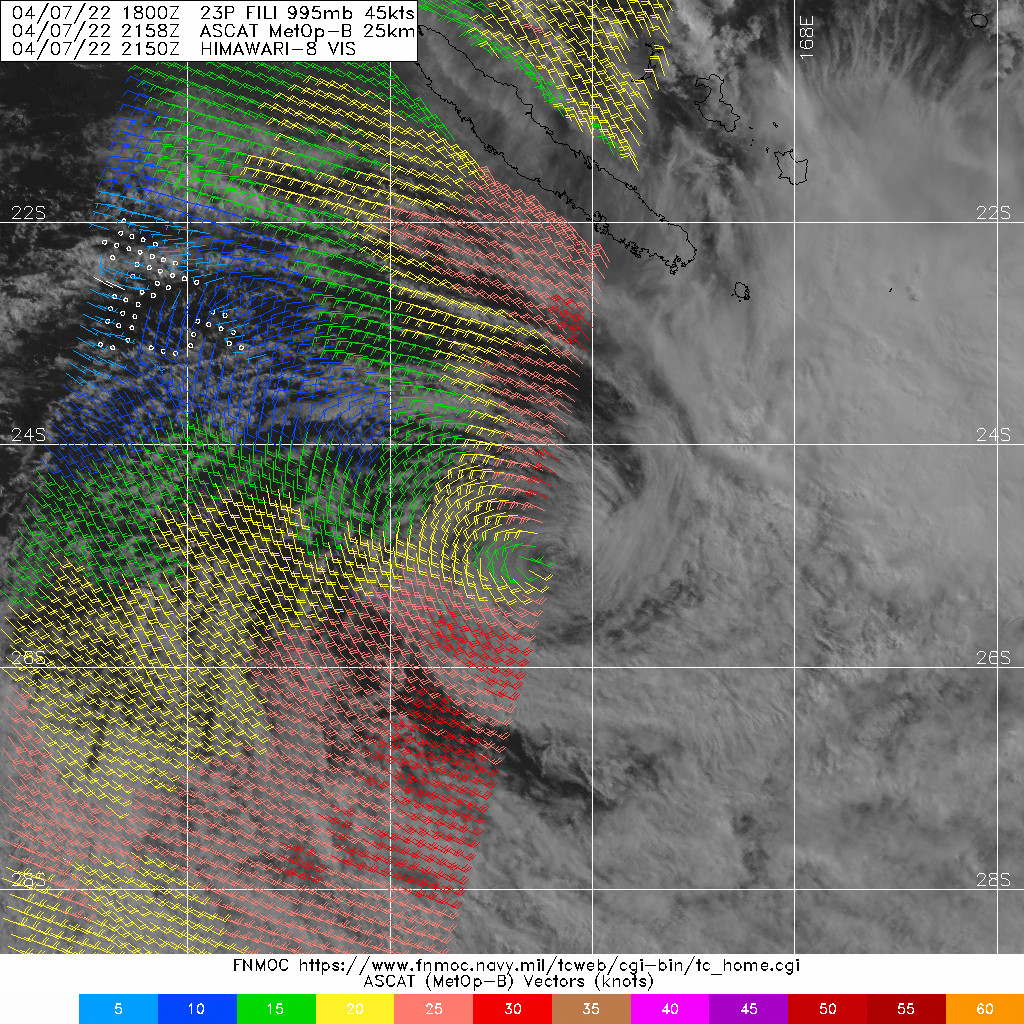Click the 25 knots salmon legend swatch
The height and width of the screenshot is (1024, 1024).
click(434, 1009)
